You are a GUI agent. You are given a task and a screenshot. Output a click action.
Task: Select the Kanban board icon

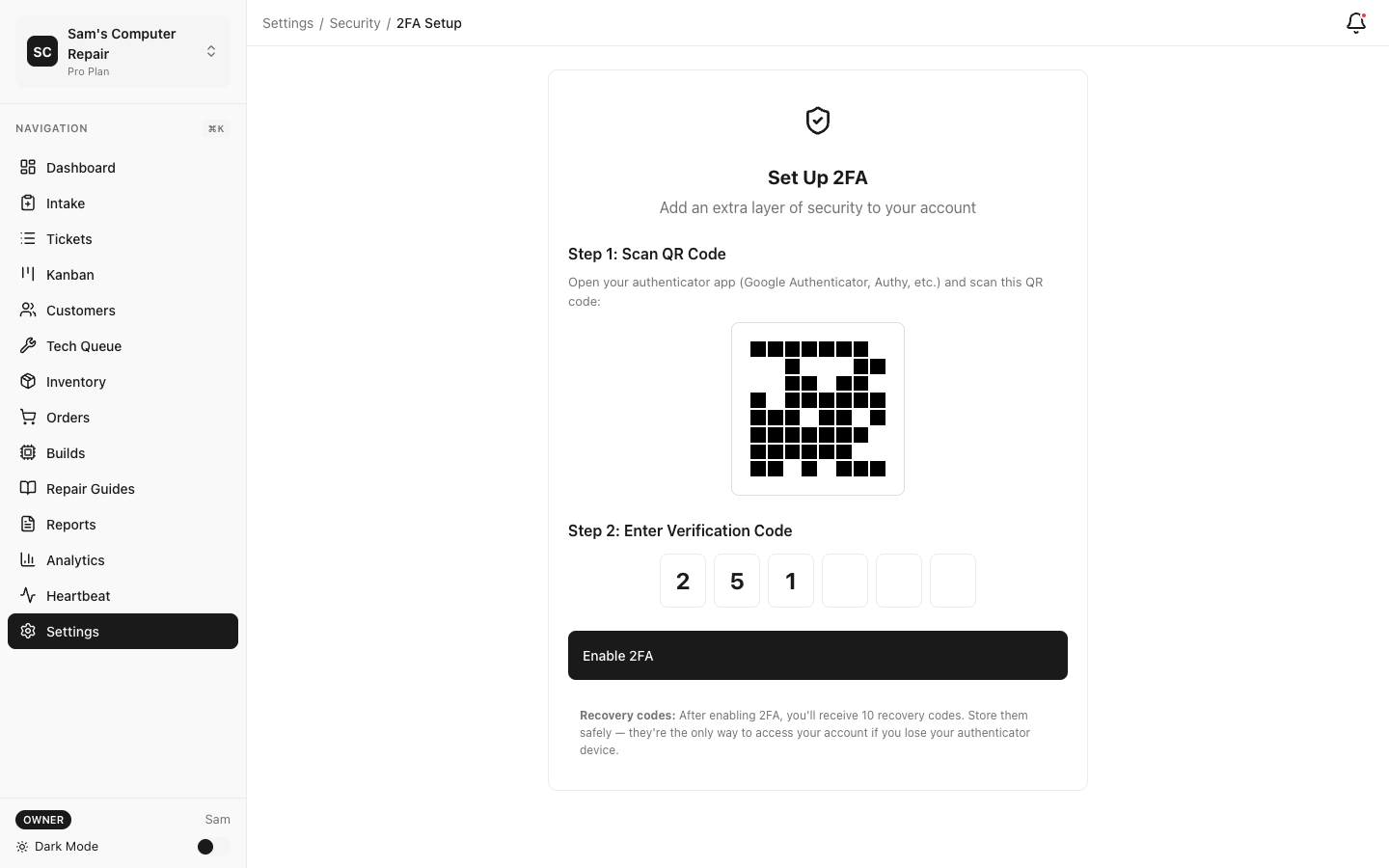pyautogui.click(x=28, y=274)
